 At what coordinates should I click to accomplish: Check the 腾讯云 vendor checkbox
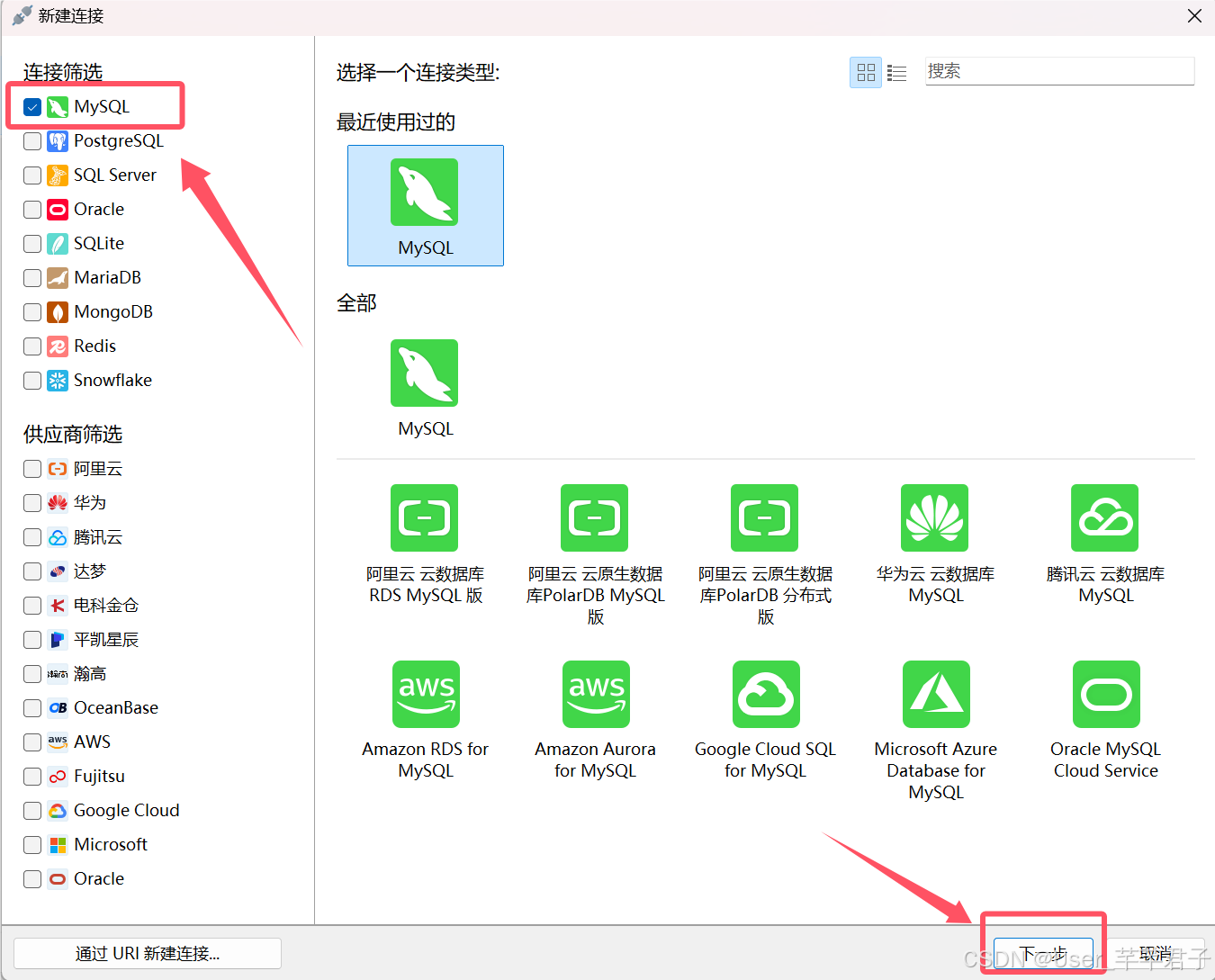point(32,537)
